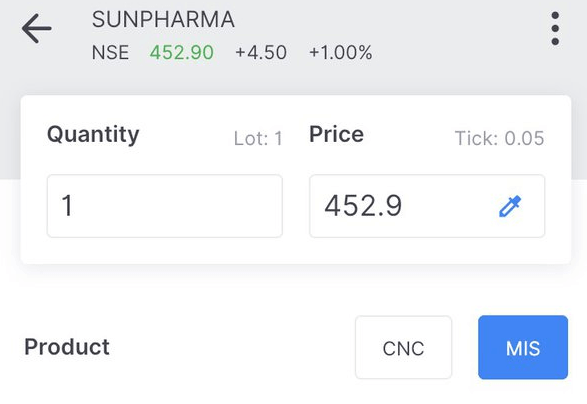Tap the +4.50 price change value

pyautogui.click(x=261, y=52)
